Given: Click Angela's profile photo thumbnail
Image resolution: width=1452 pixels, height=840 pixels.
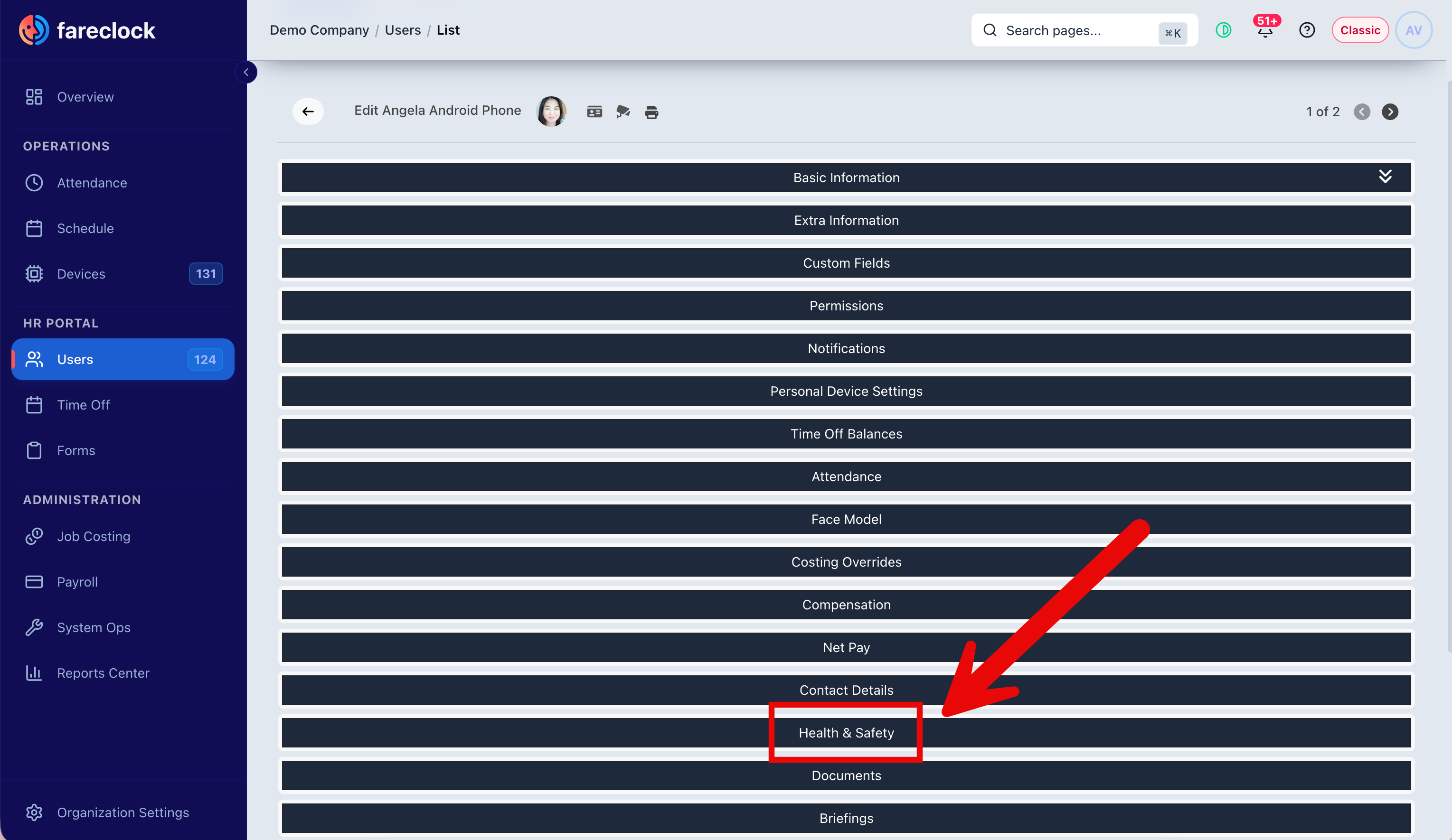Looking at the screenshot, I should [x=551, y=111].
